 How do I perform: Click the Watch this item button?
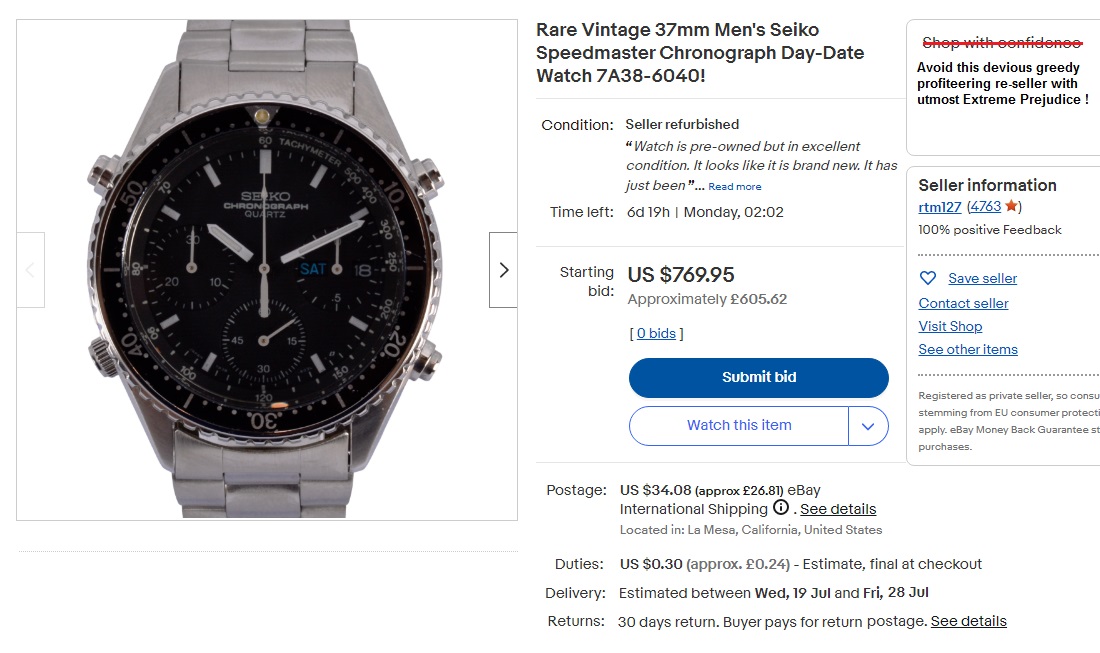coord(738,426)
